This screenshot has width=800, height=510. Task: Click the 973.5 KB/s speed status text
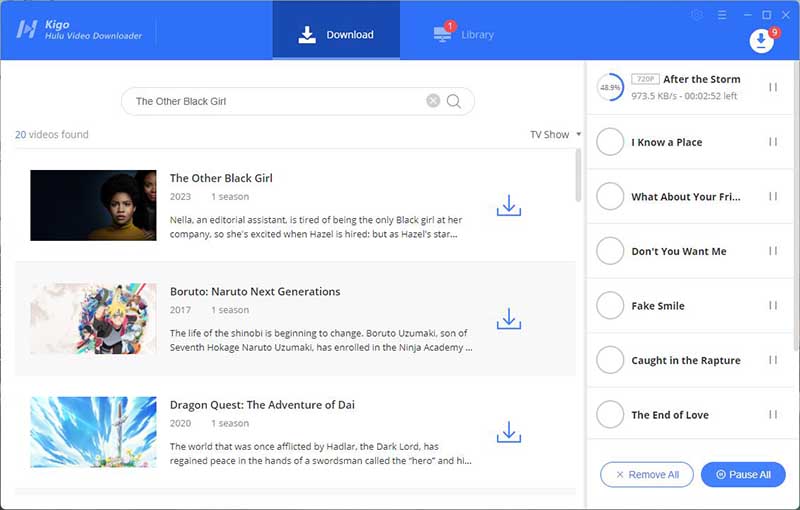pyautogui.click(x=684, y=96)
